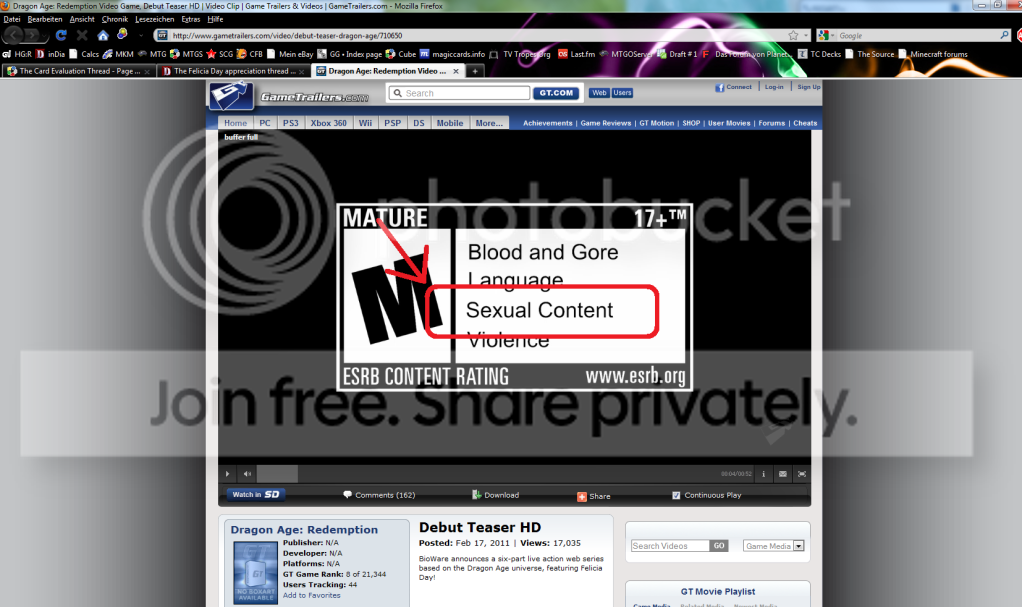The width and height of the screenshot is (1022, 607).
Task: Click the Watch in SD button
Action: pos(257,494)
